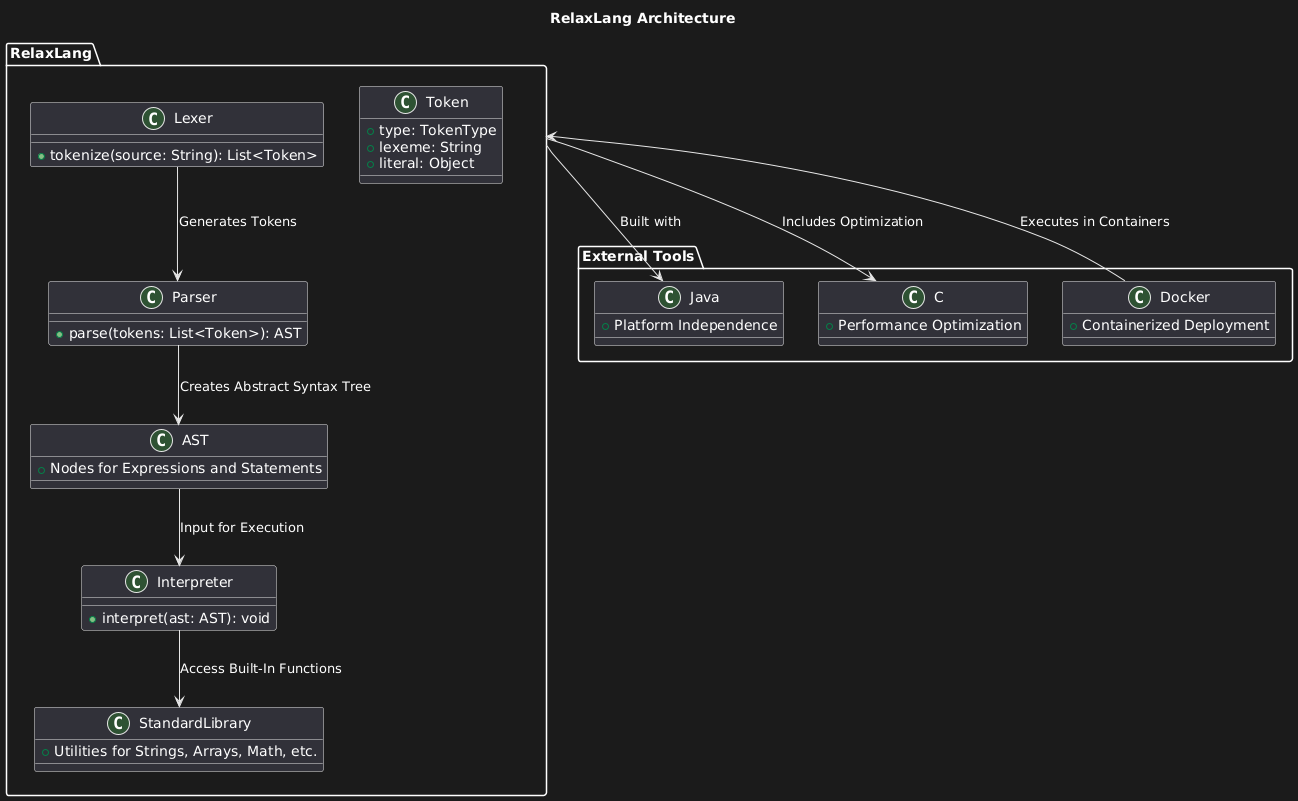The width and height of the screenshot is (1298, 801).
Task: Click the literal: Object attribute
Action: [x=427, y=163]
